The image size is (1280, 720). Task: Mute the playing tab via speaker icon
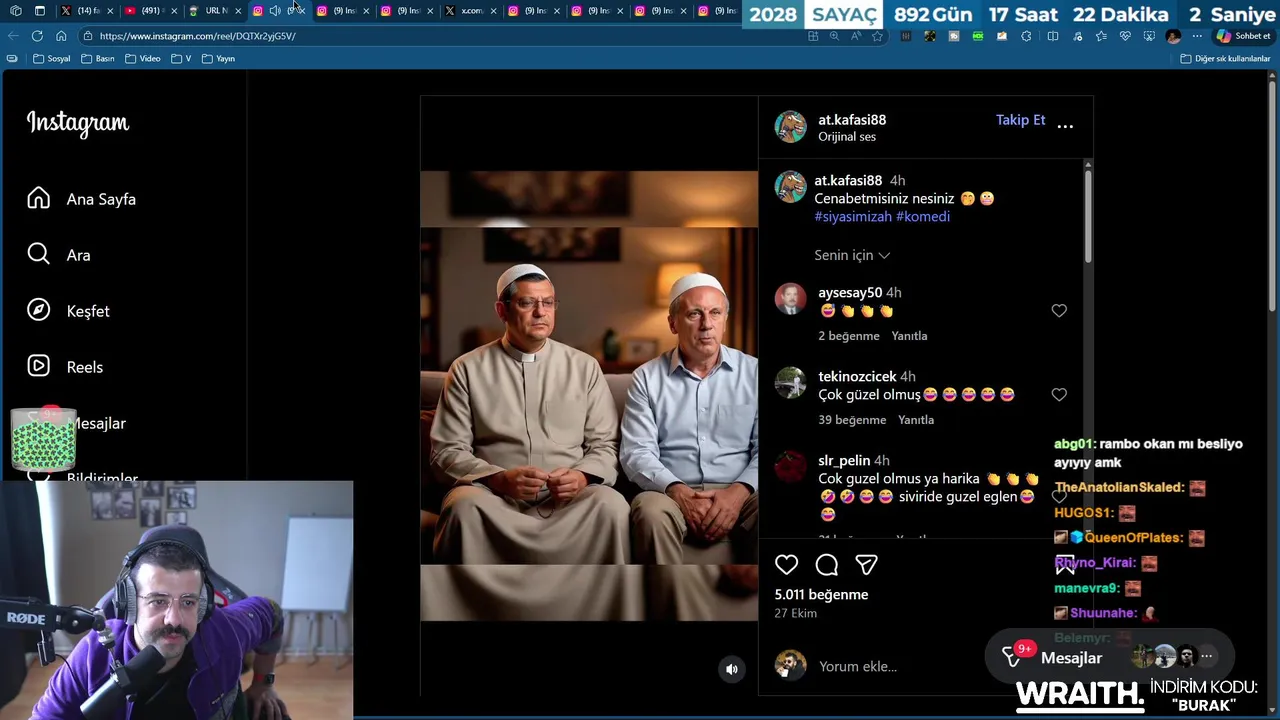[x=275, y=11]
